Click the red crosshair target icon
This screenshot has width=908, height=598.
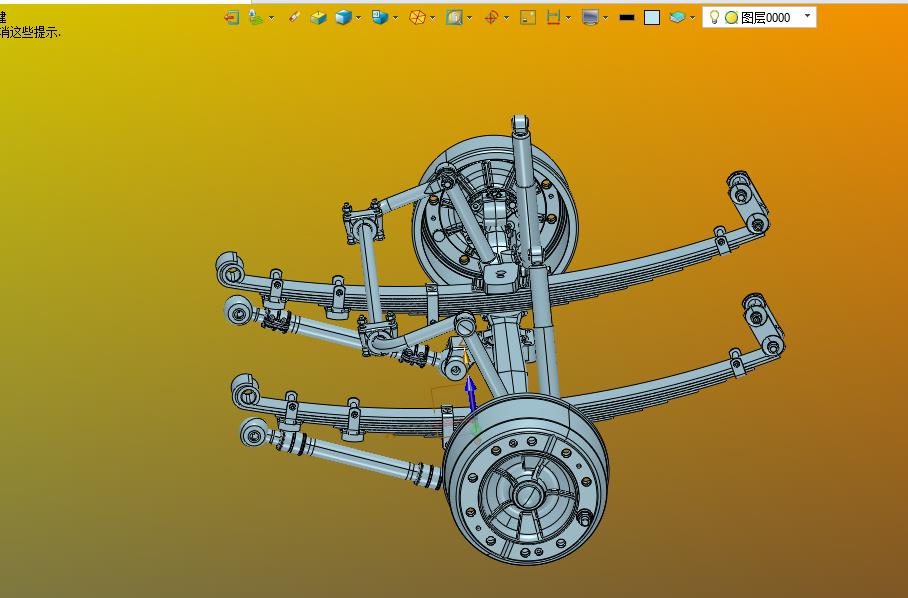pos(491,17)
